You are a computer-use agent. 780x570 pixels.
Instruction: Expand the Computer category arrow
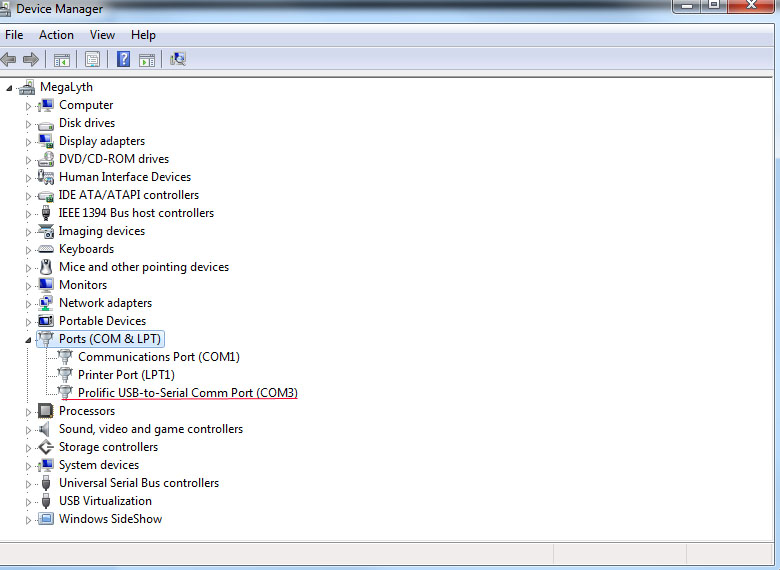28,106
